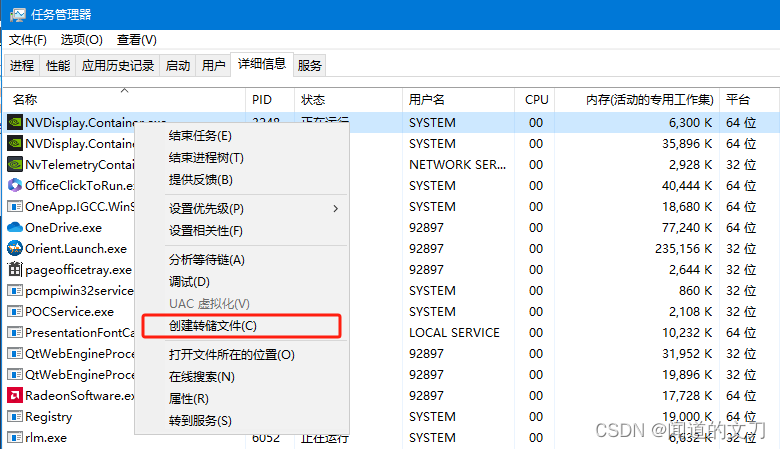Click the pageofficetray process icon
Image resolution: width=780 pixels, height=449 pixels.
coord(15,269)
